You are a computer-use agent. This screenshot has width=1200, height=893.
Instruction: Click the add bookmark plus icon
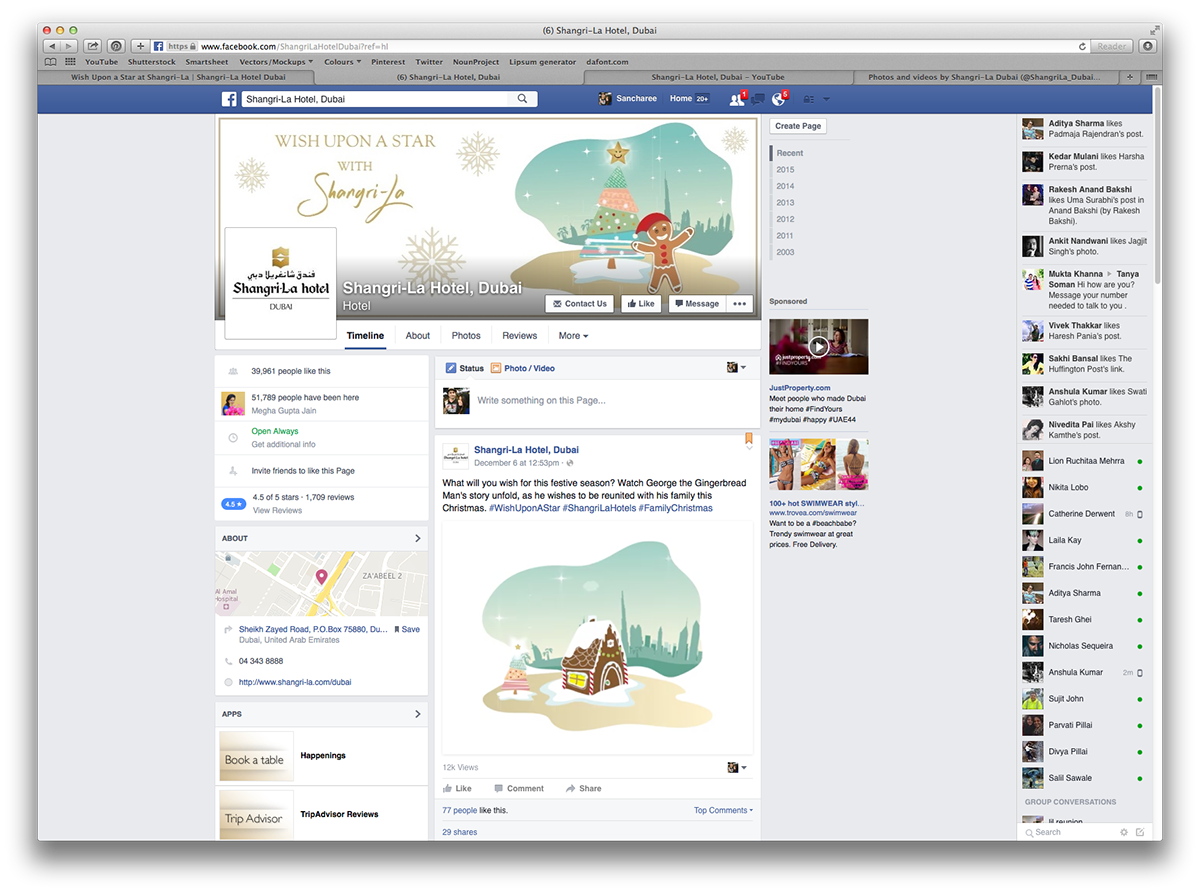pyautogui.click(x=141, y=46)
